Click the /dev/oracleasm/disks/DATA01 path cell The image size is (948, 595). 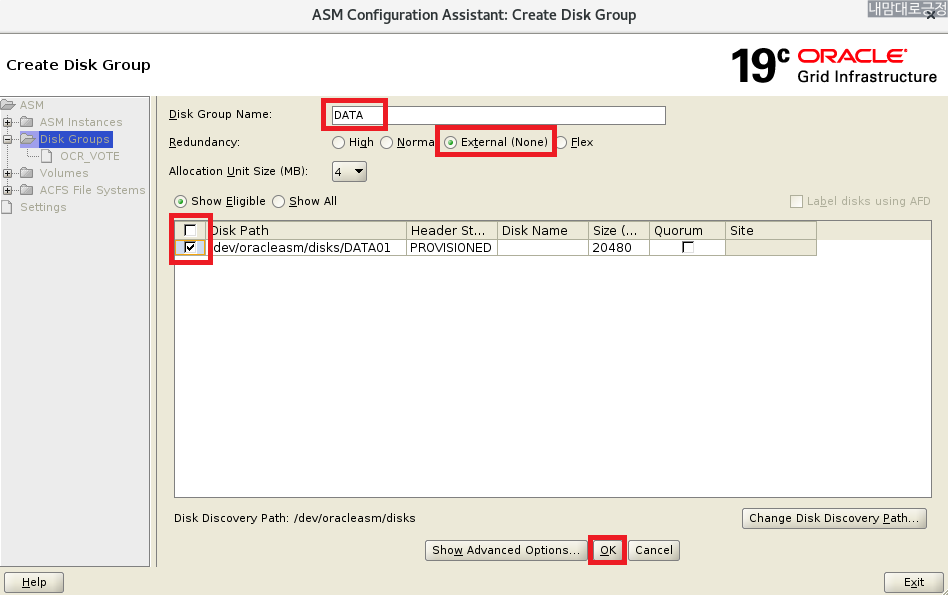tap(307, 247)
